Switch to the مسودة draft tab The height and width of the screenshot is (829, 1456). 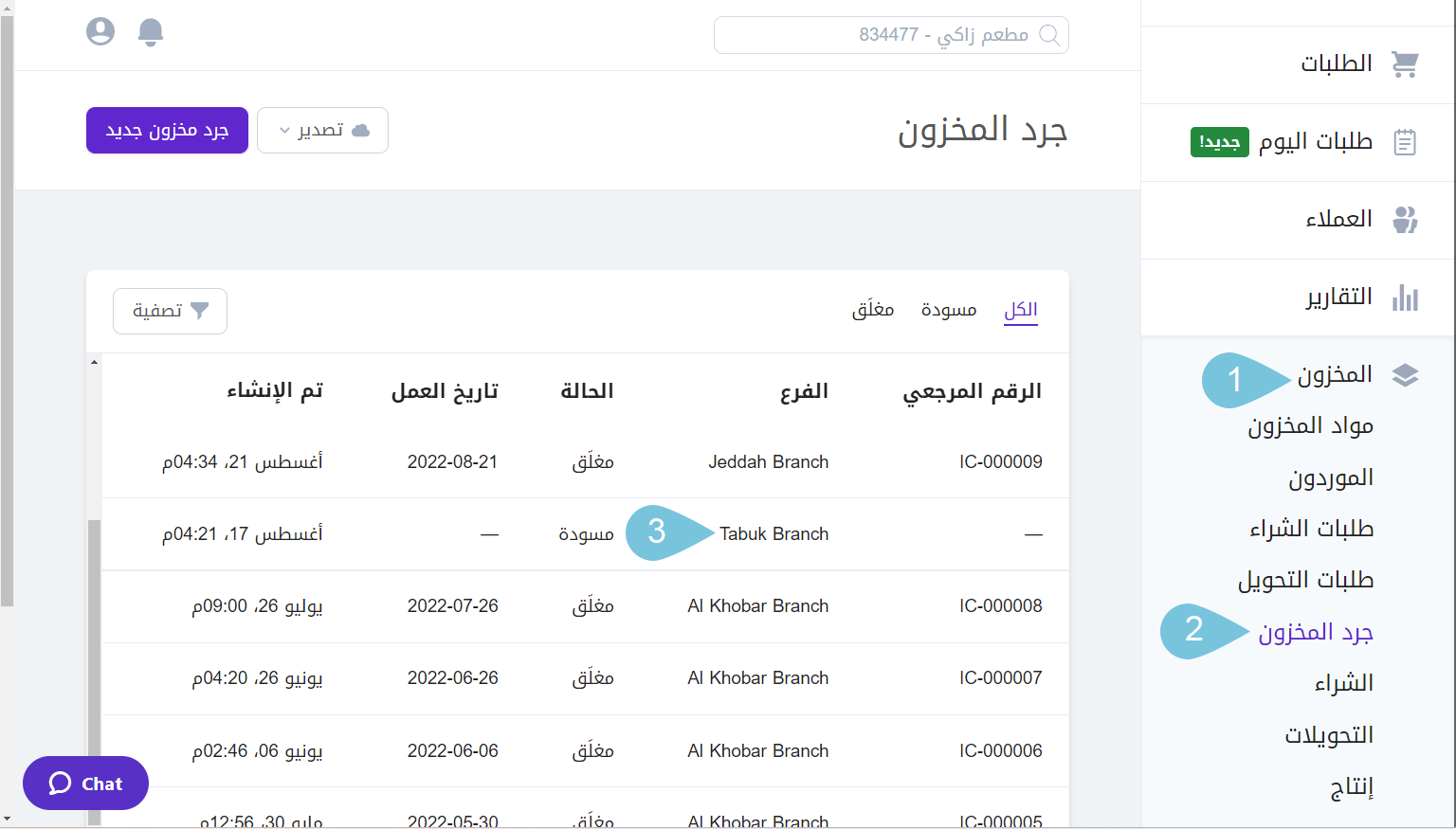click(x=948, y=310)
